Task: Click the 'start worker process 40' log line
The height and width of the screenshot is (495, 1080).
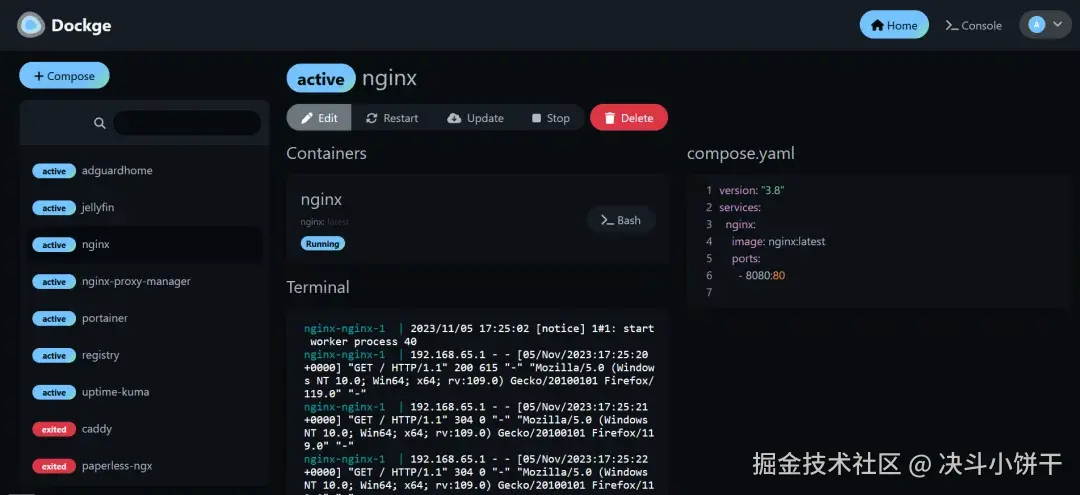Action: 479,335
